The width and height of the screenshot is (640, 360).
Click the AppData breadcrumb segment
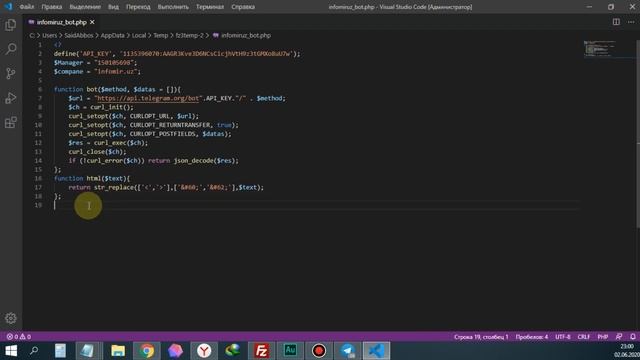(112, 36)
